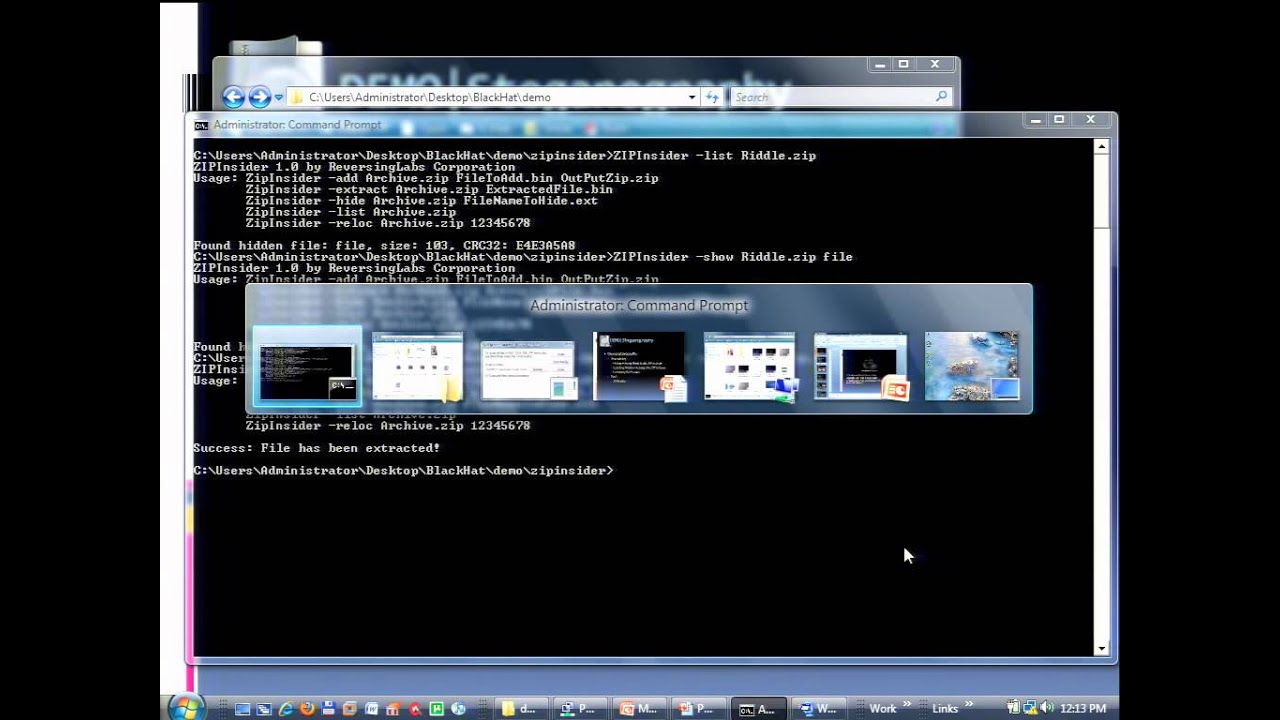The image size is (1280, 720).
Task: Click the Command Prompt vertical scrollbar thumb
Action: coord(1101,192)
